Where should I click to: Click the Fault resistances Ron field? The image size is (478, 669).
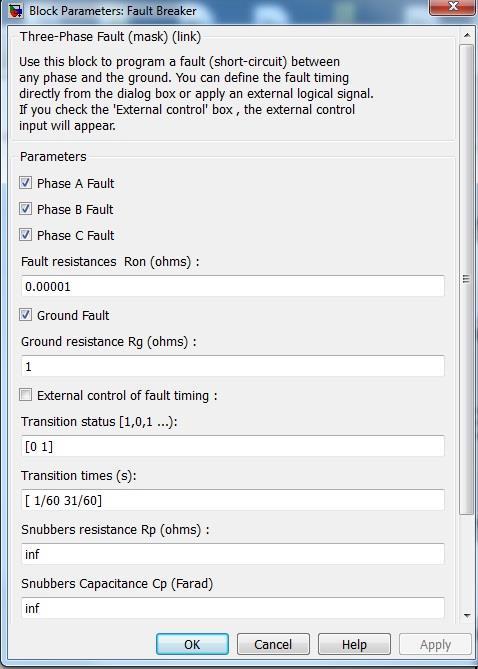tap(233, 286)
